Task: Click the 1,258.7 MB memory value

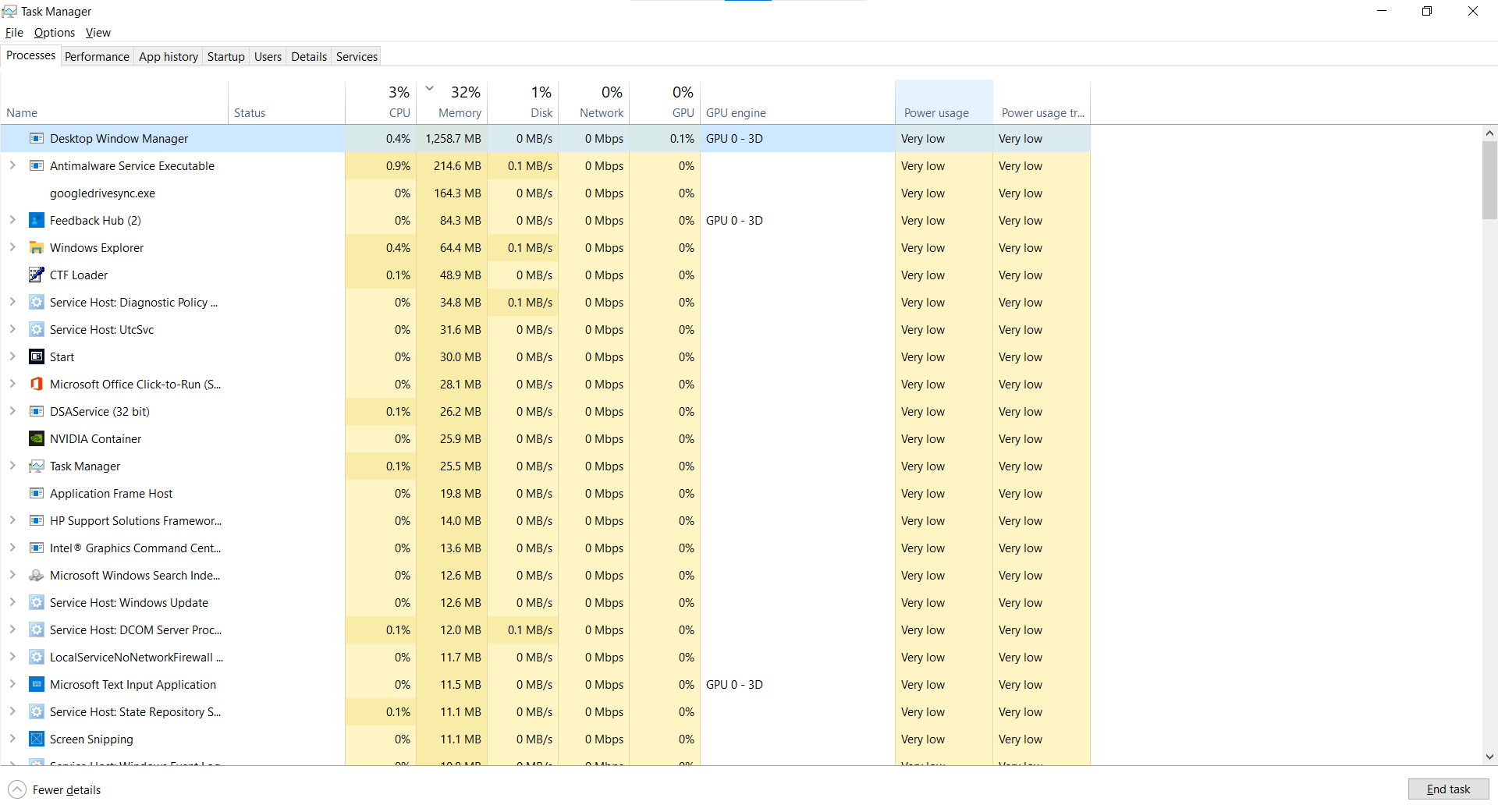Action: (453, 139)
